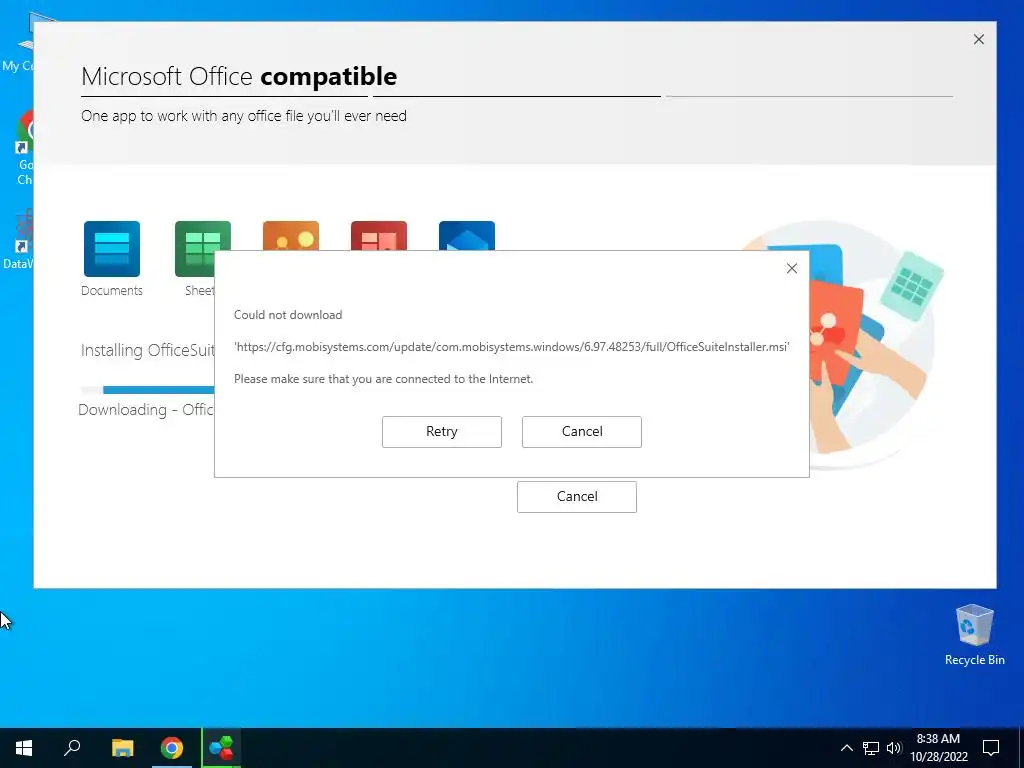Select the blue Mail app icon
Screen dimensions: 1024x768
tap(467, 236)
